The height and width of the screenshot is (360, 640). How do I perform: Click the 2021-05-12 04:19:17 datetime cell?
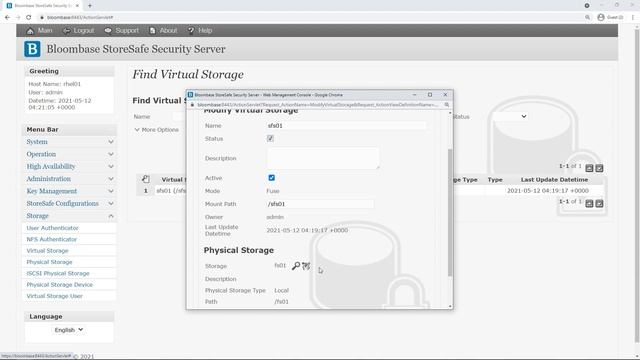click(x=548, y=191)
